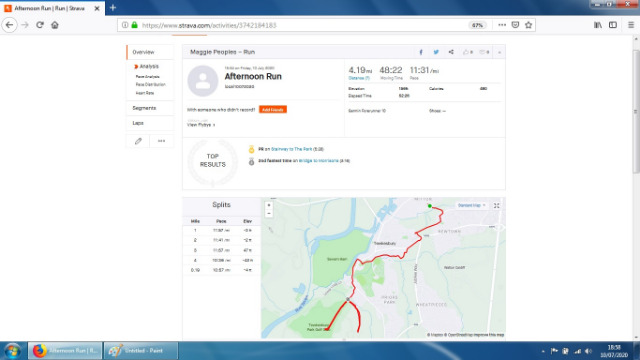Click the volume icon in system tray
The height and width of the screenshot is (360, 640).
coord(588,351)
